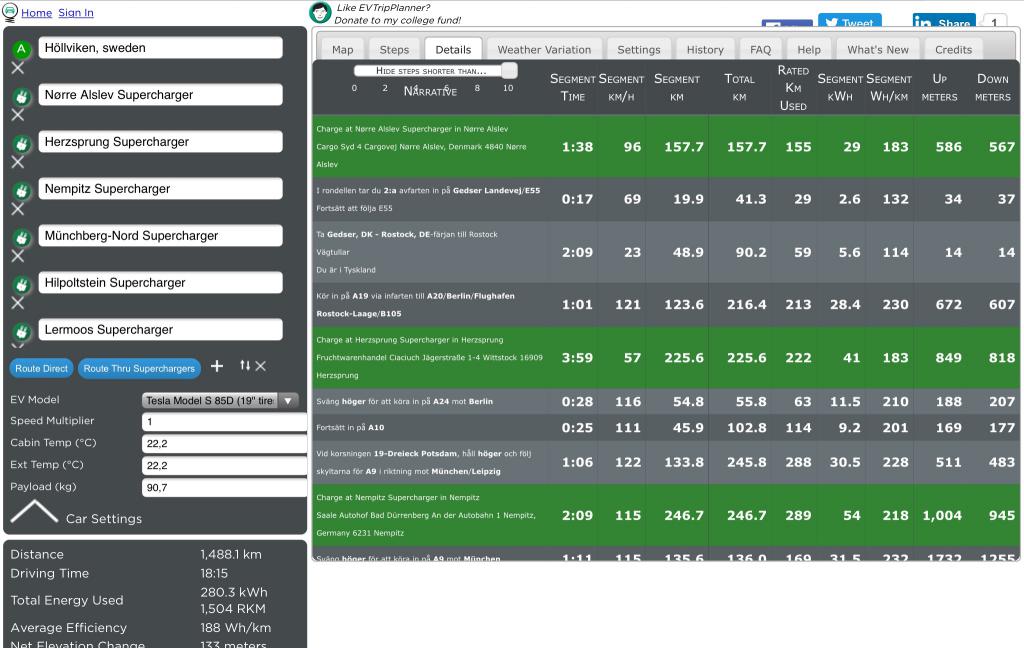1024x648 pixels.
Task: Reverse route order with the arrows icon
Action: pyautogui.click(x=244, y=367)
